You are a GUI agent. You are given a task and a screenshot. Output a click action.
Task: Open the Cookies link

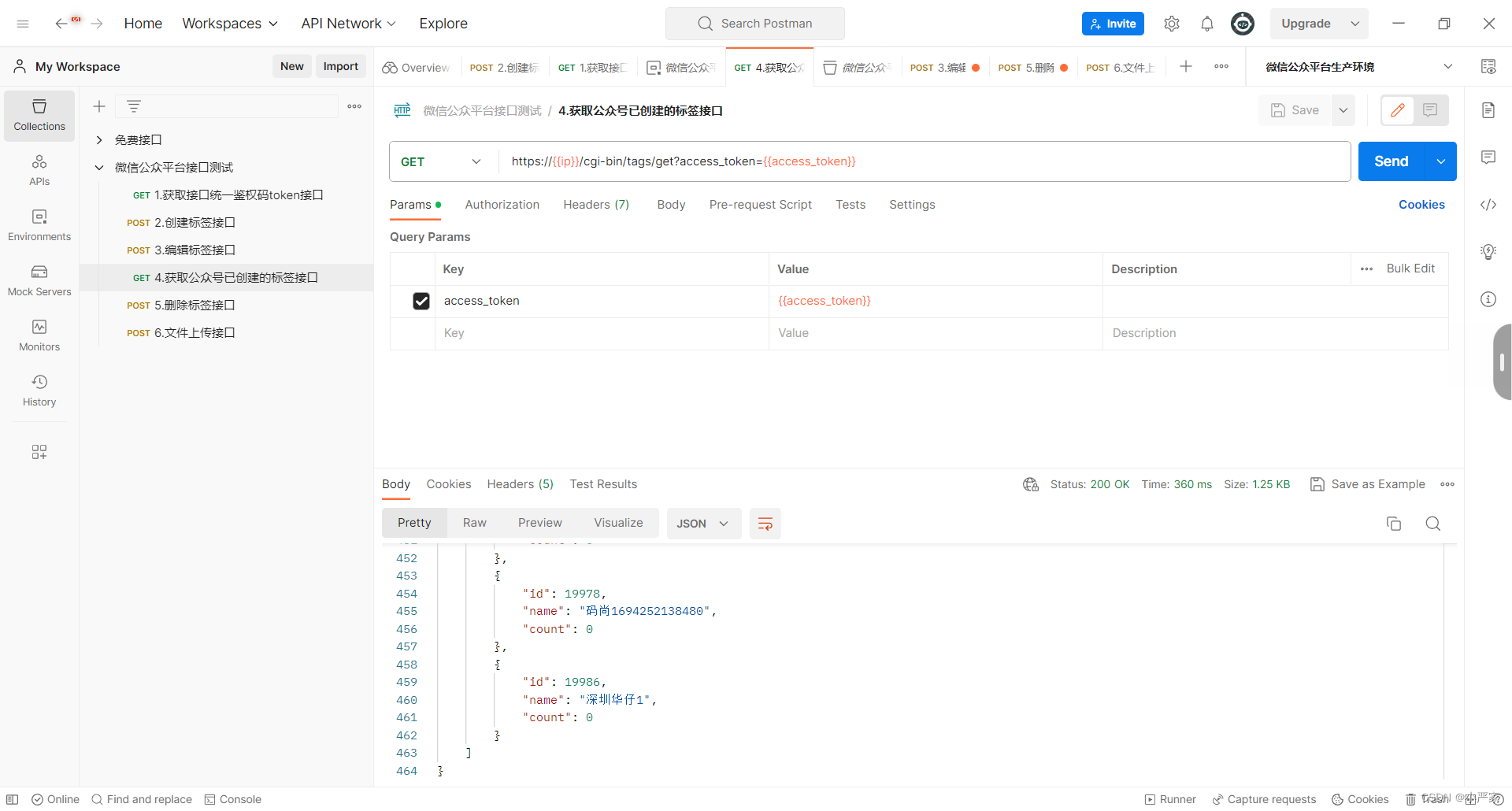coord(1421,205)
